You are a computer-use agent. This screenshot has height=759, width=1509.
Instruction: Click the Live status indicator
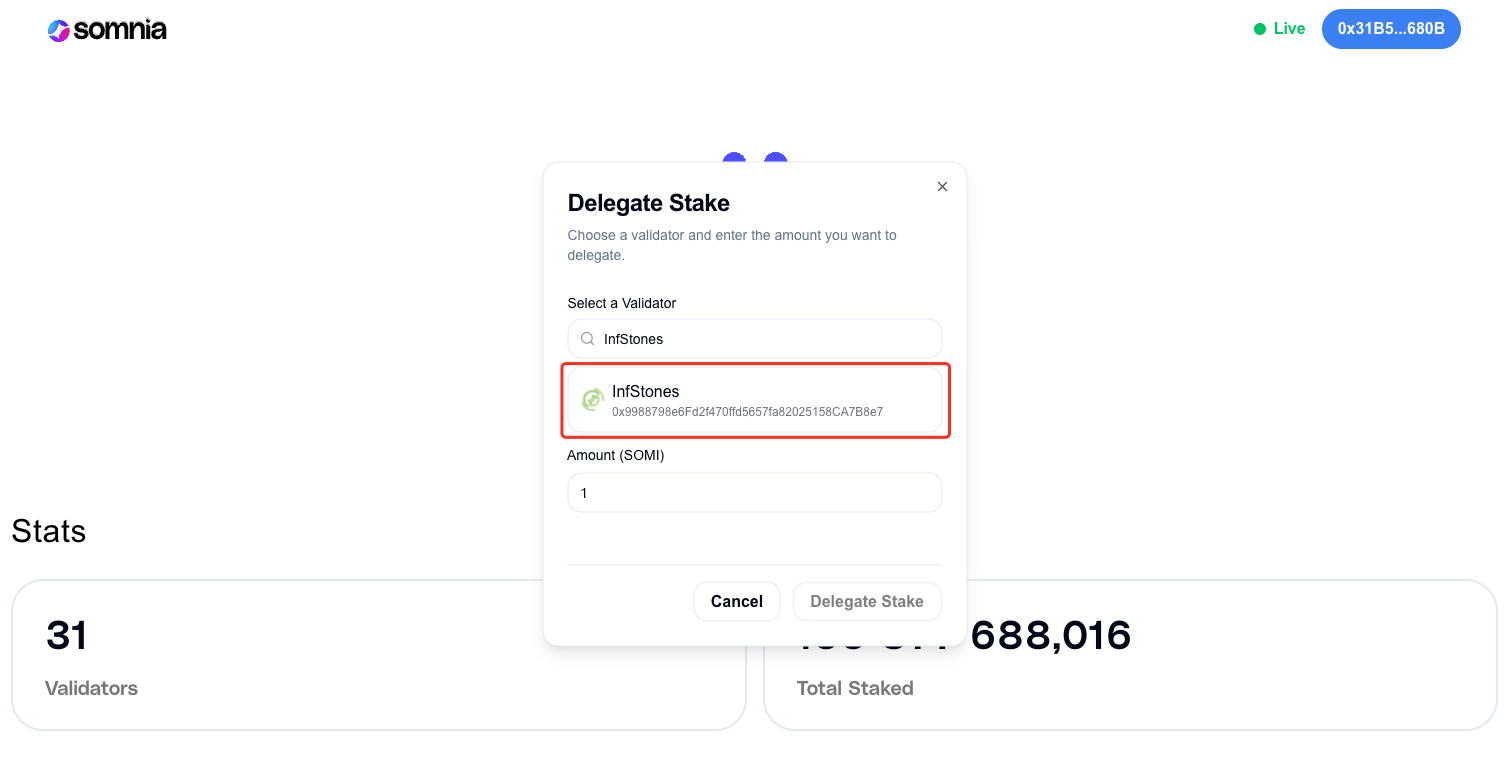pos(1279,29)
